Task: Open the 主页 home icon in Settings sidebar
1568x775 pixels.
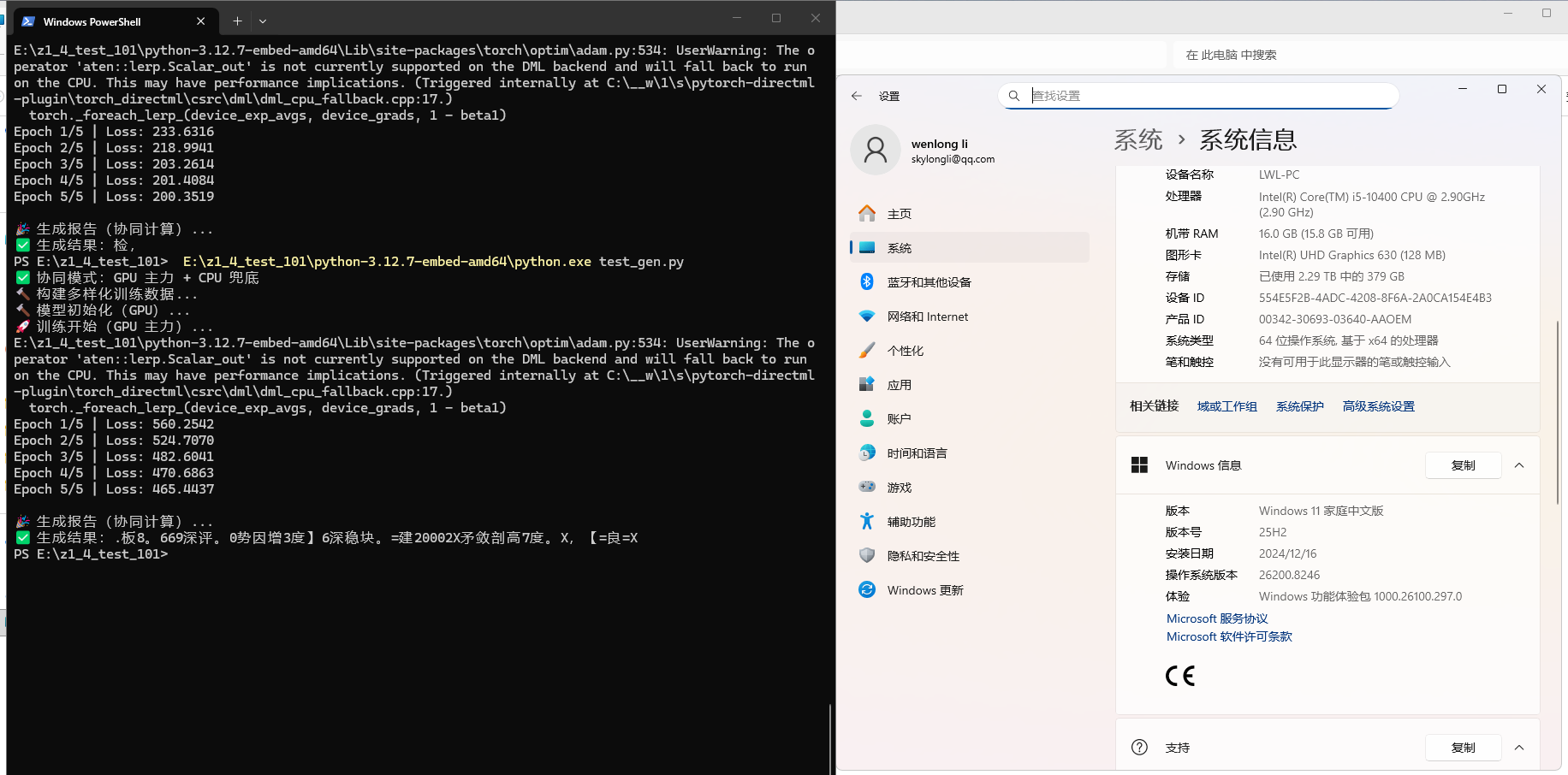Action: [867, 213]
